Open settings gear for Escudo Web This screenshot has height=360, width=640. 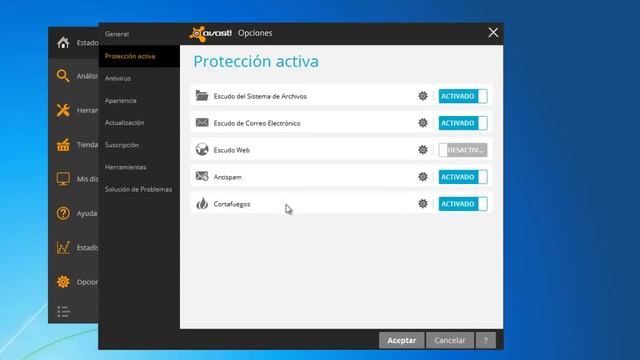pos(422,150)
